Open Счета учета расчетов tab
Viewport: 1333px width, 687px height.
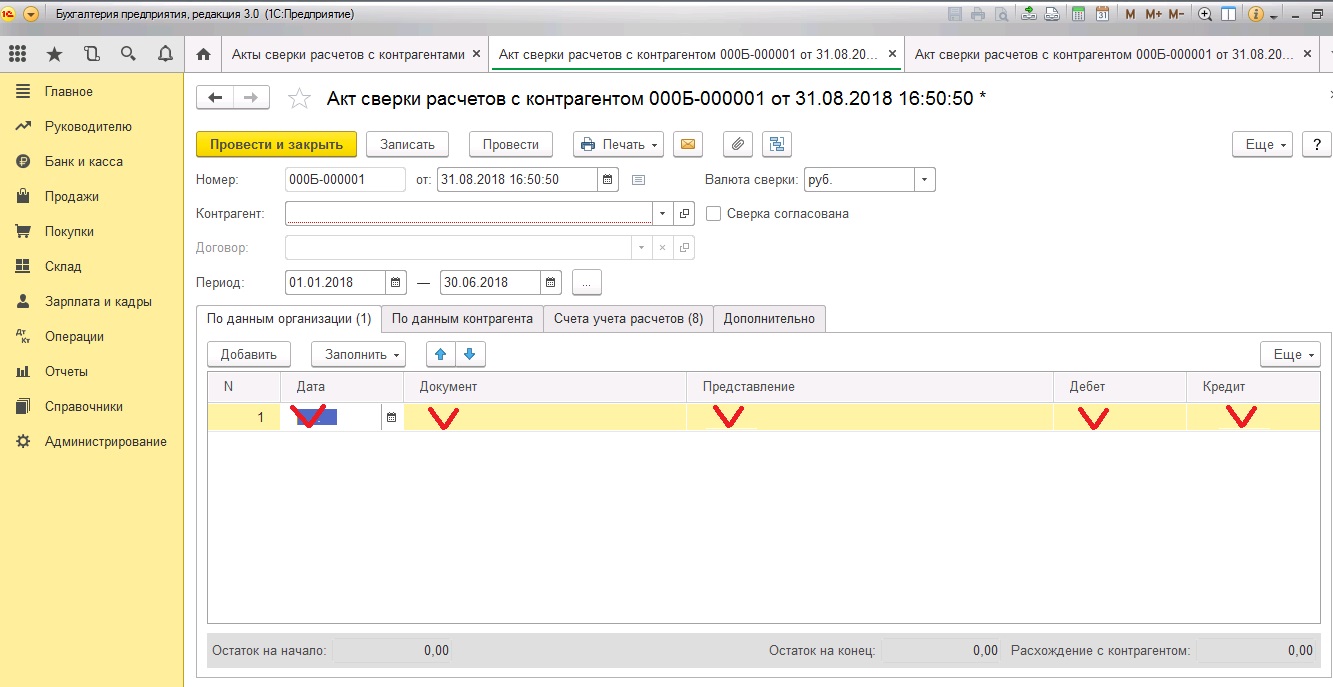point(627,319)
